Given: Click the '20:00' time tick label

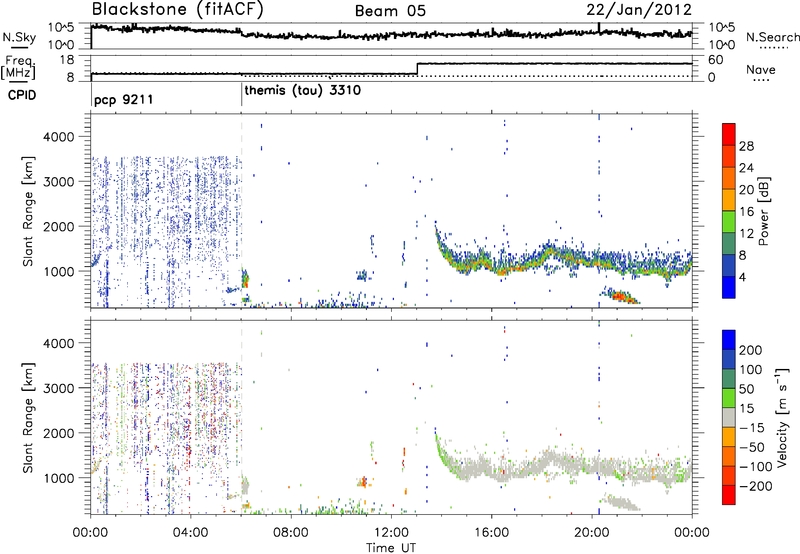Looking at the screenshot, I should [x=591, y=533].
